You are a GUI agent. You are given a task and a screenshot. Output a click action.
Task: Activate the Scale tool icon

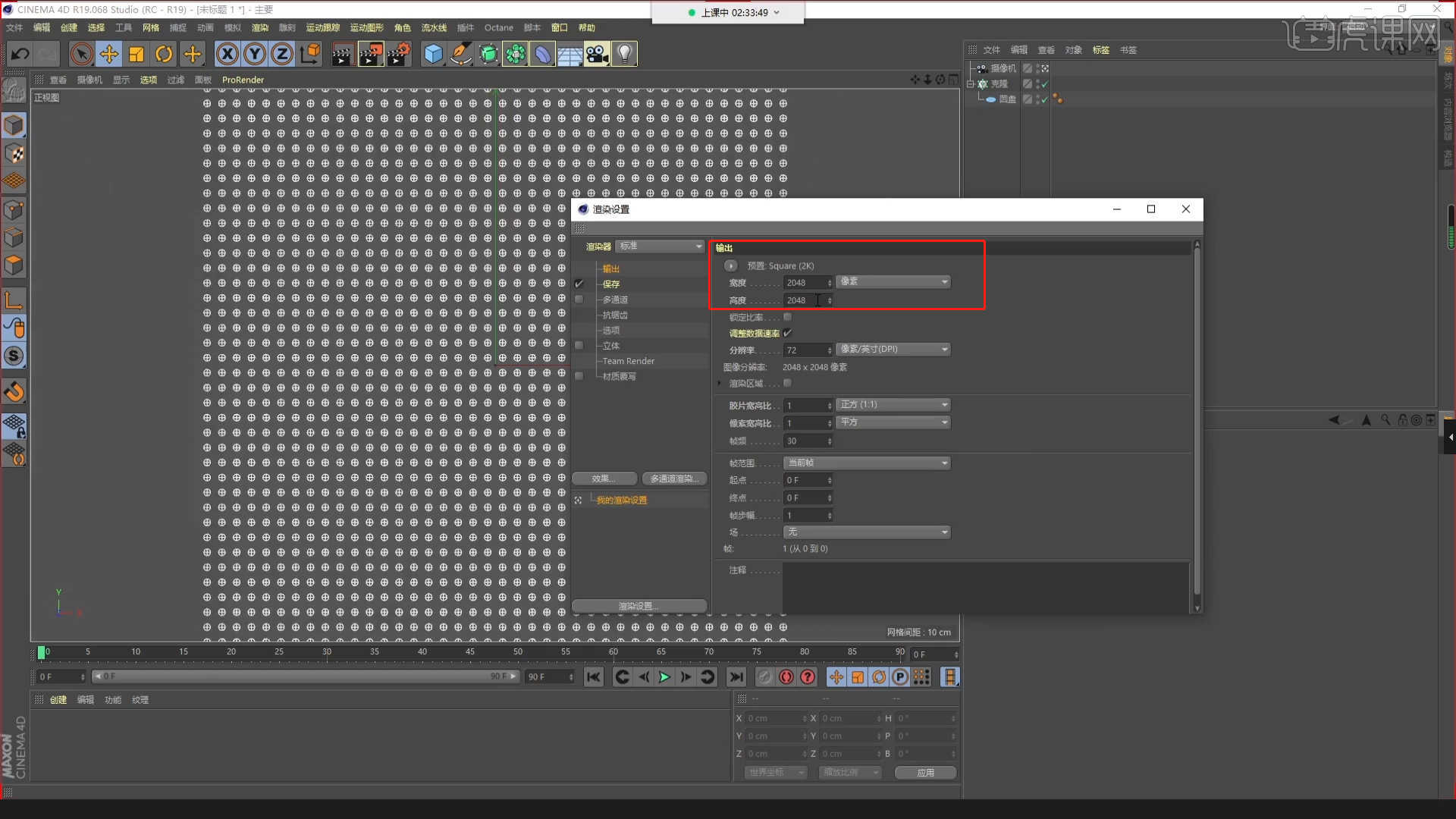136,54
